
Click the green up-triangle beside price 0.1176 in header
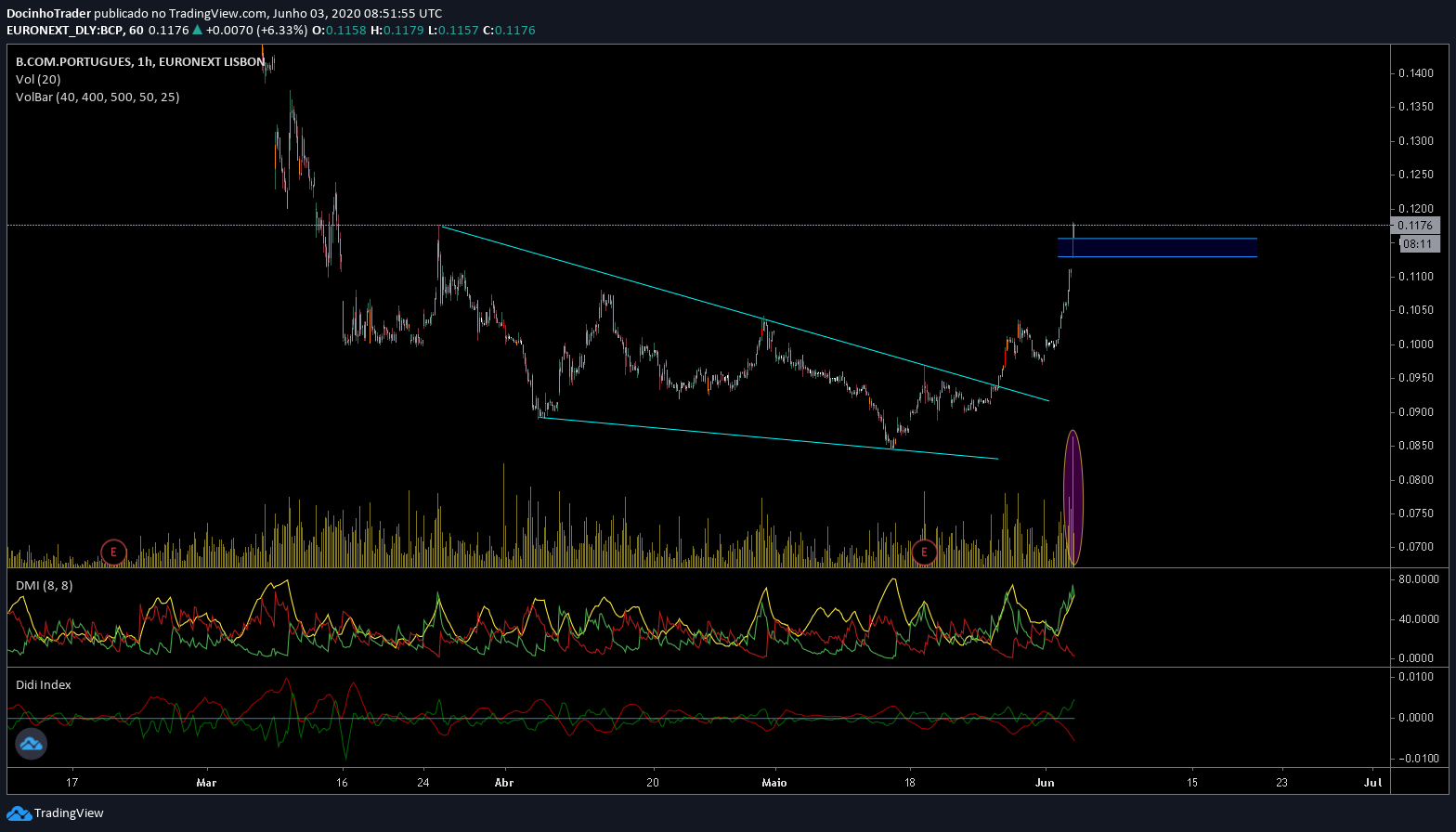pos(197,30)
